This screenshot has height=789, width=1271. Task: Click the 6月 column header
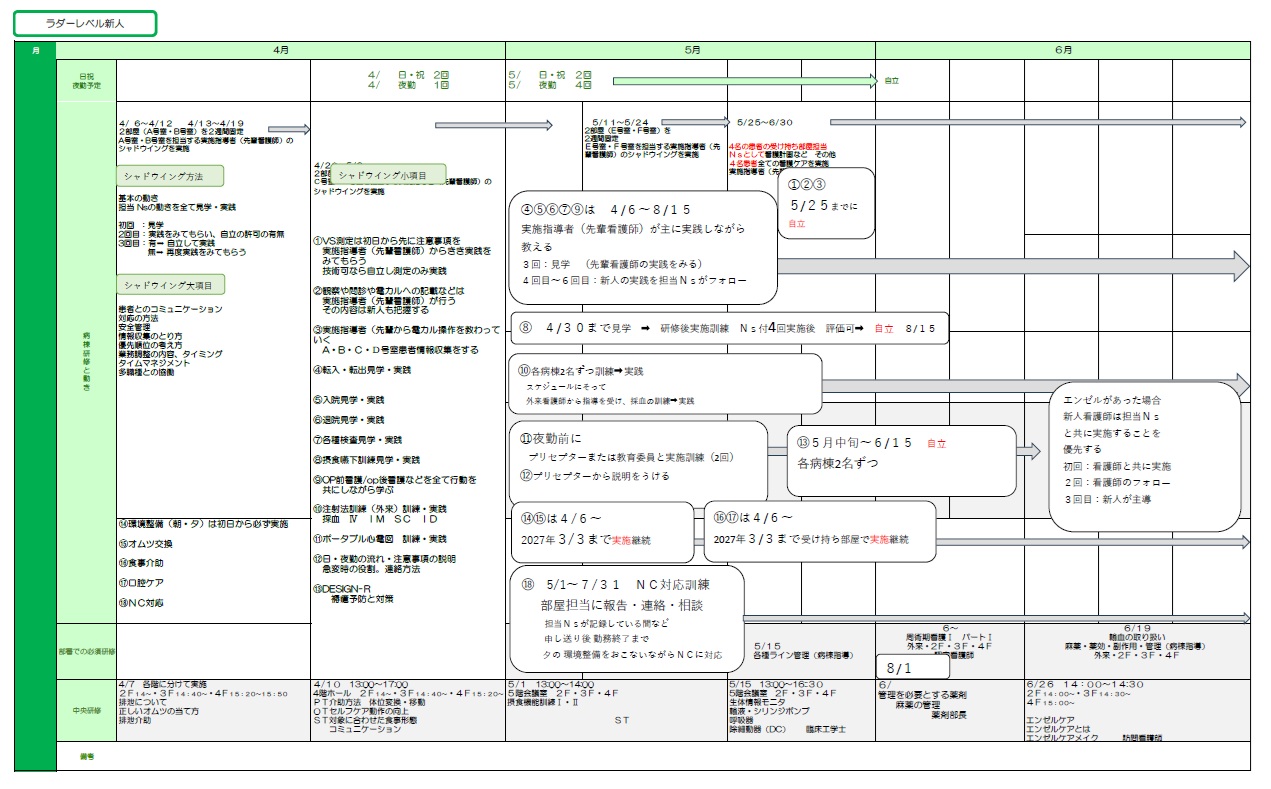(1063, 50)
